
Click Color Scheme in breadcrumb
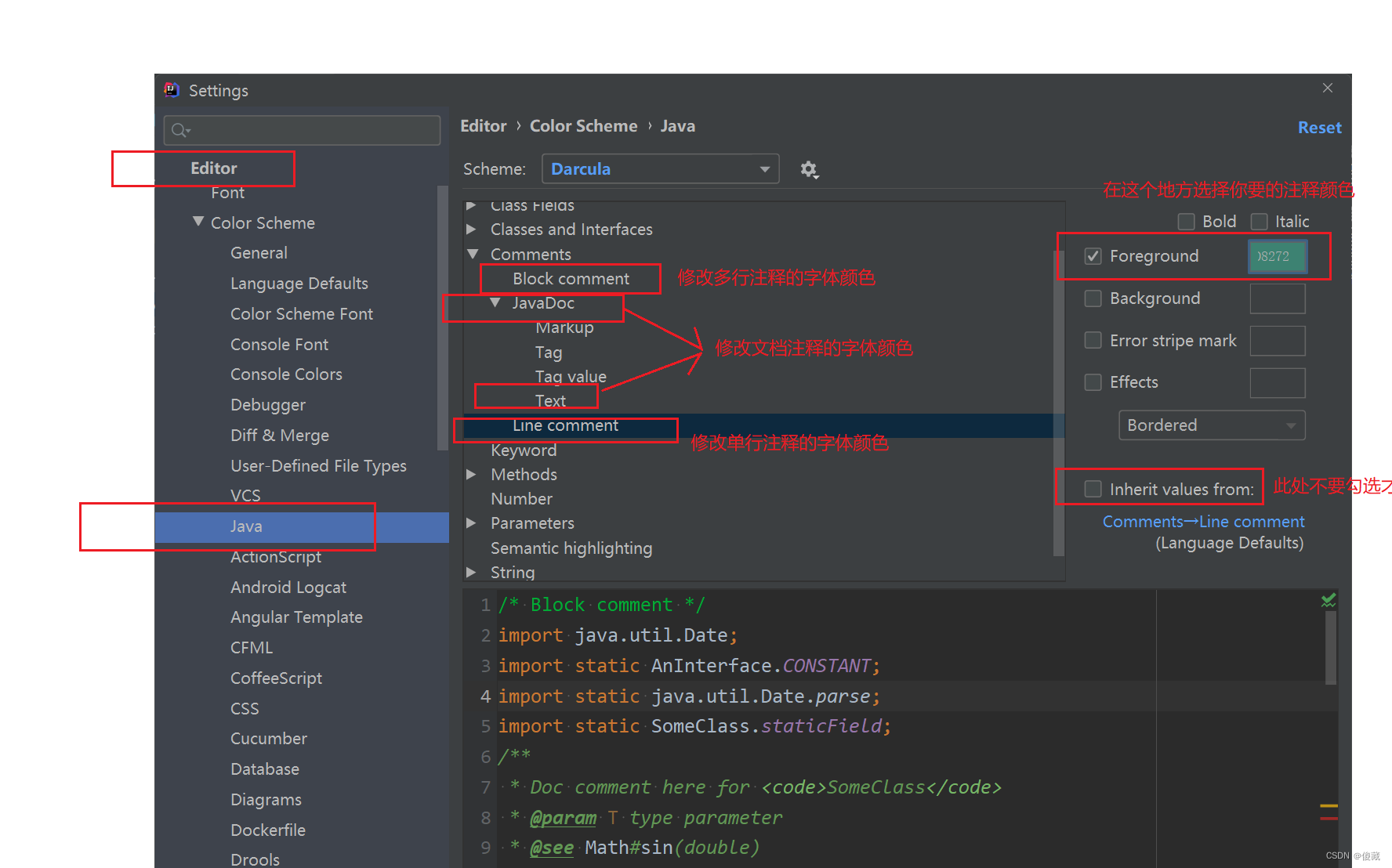pos(584,126)
